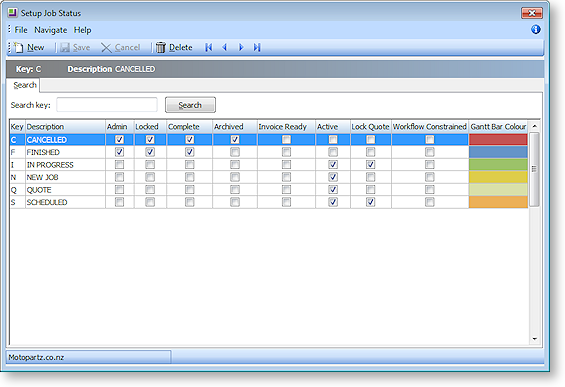Go to the last record arrow
Screen dimensions: 565x387
pos(257,48)
